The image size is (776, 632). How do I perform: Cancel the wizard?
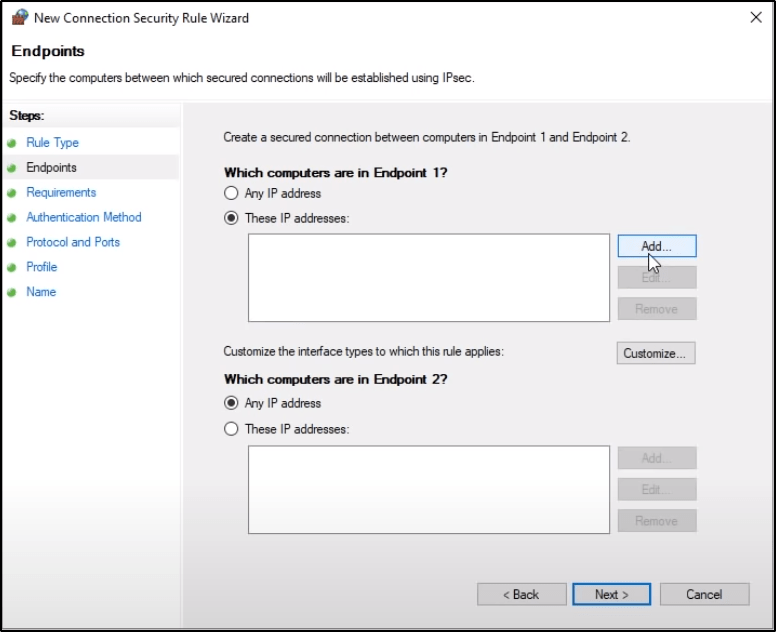click(x=704, y=594)
